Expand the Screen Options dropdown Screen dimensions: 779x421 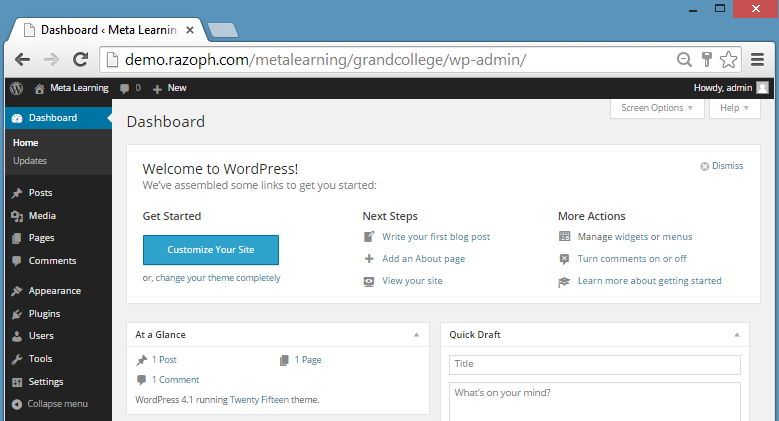click(x=657, y=108)
